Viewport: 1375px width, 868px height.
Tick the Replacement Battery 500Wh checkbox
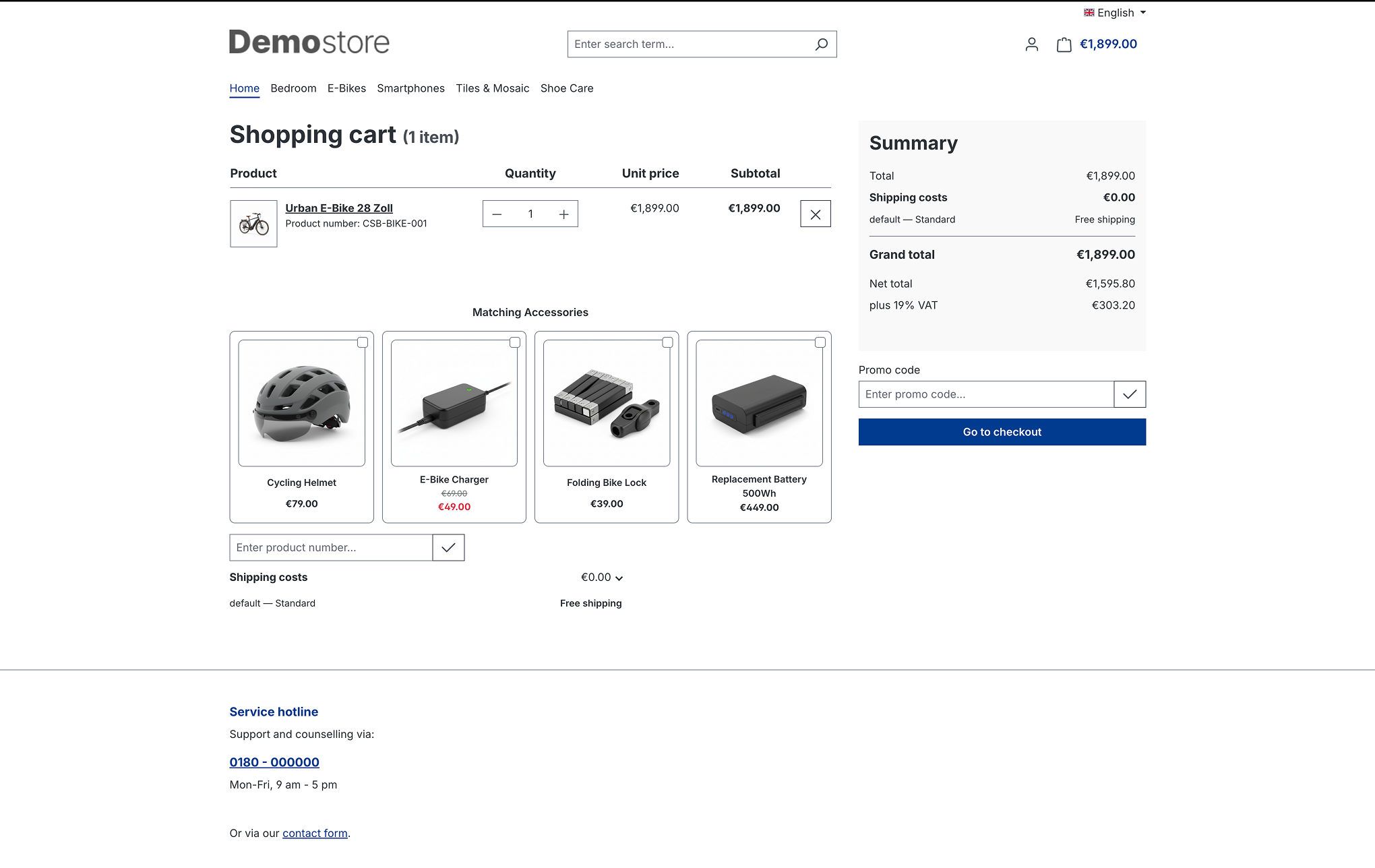(820, 342)
